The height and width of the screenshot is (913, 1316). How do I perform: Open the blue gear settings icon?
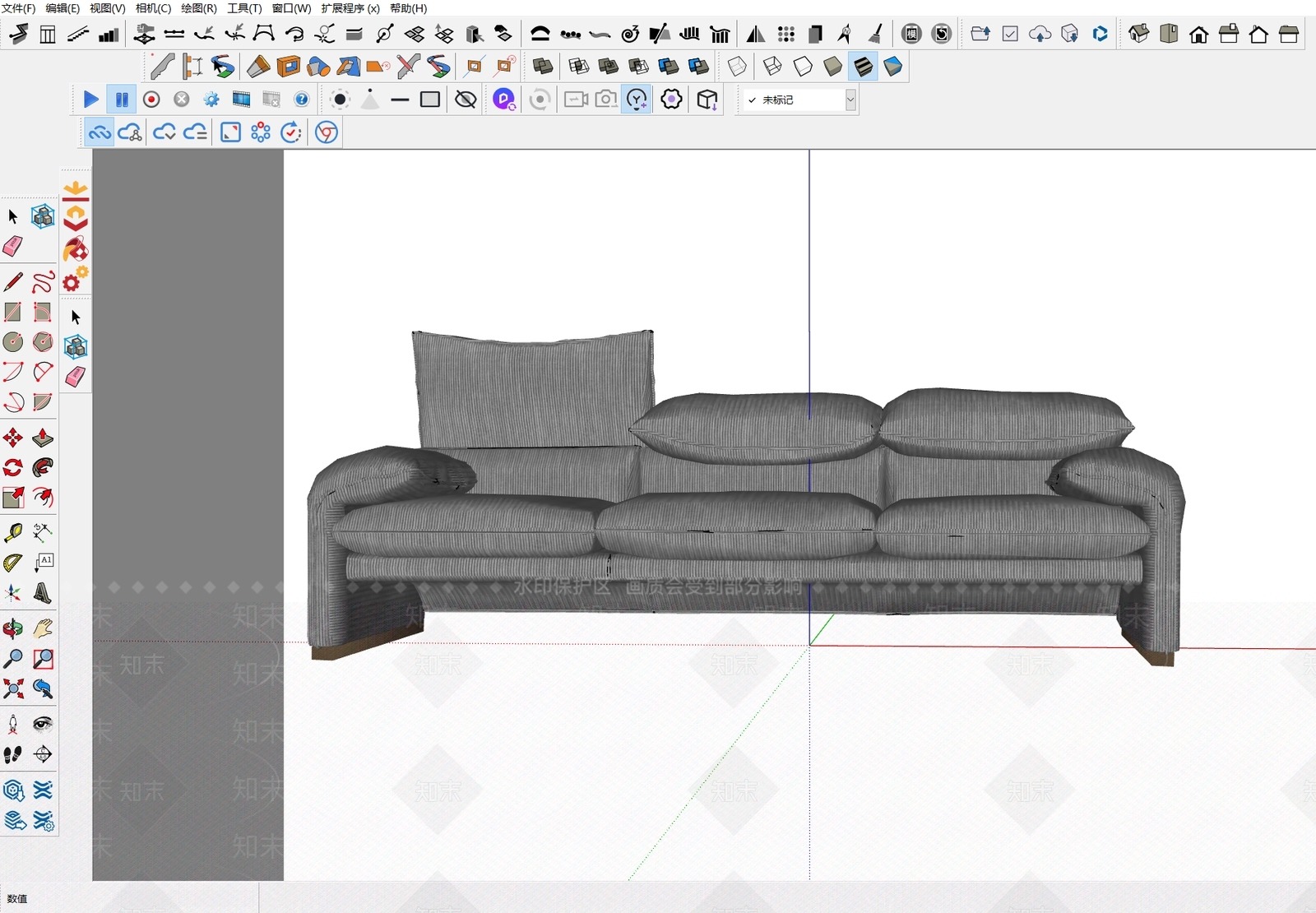211,100
